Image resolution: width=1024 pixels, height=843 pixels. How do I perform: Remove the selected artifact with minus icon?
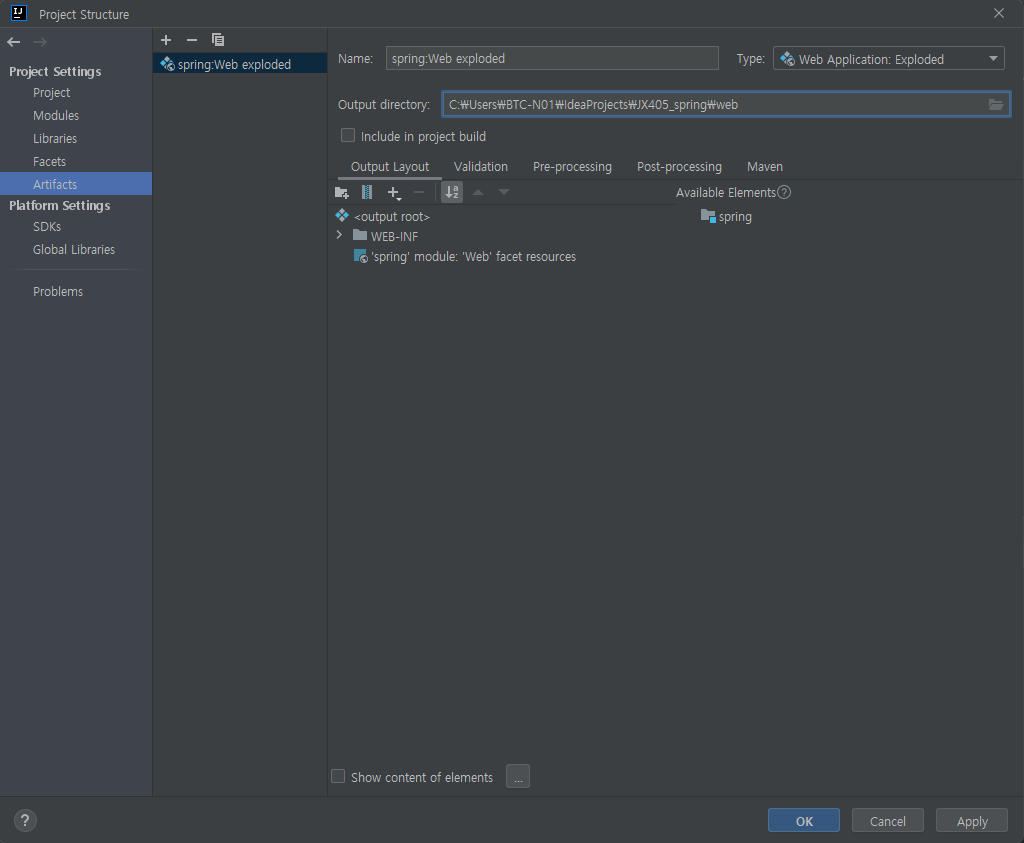[x=191, y=40]
